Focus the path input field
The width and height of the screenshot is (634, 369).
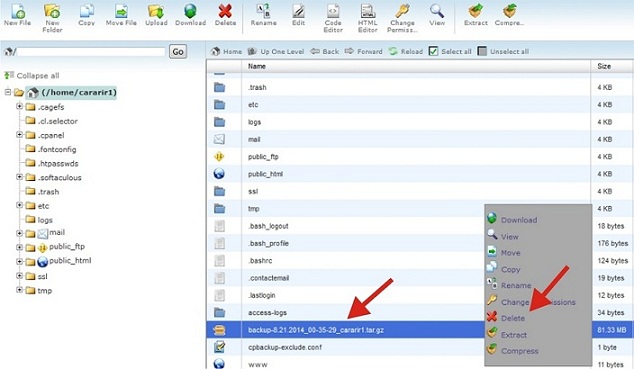click(91, 52)
